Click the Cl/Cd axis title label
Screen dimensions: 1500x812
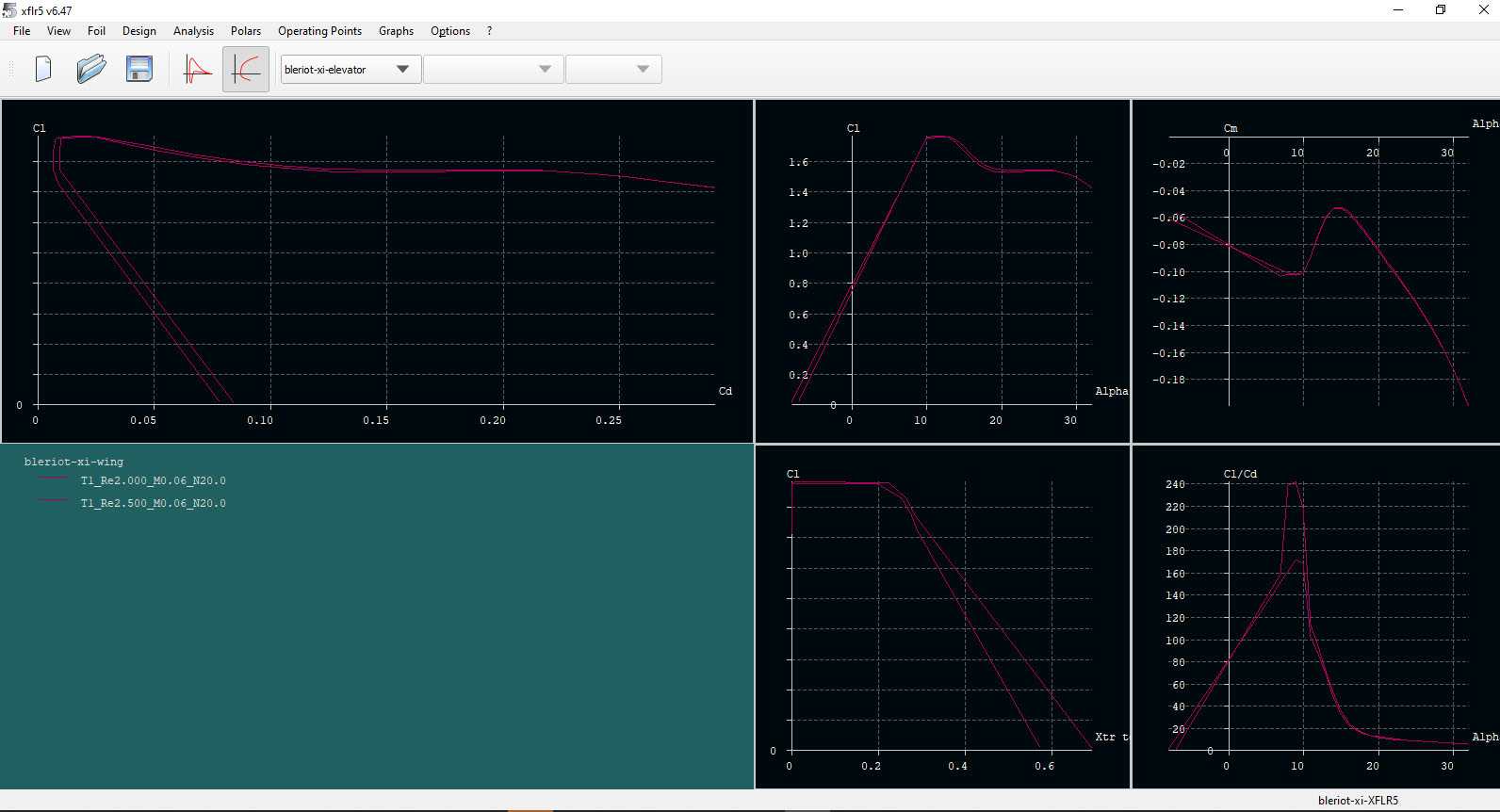coord(1240,474)
